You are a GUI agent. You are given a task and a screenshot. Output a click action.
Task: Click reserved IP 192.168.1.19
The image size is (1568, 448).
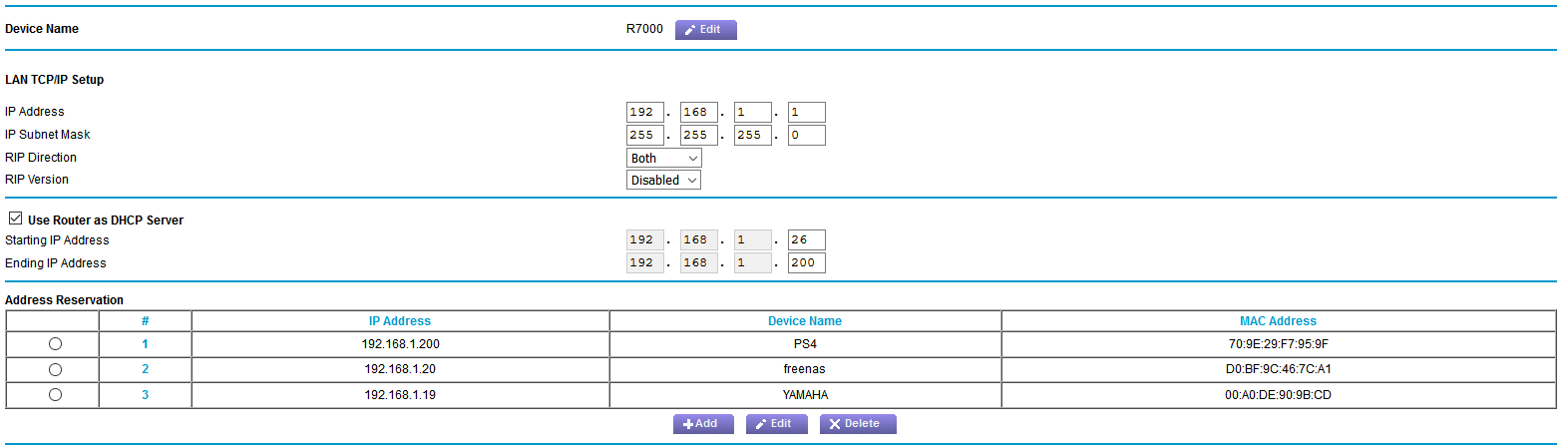coord(400,395)
